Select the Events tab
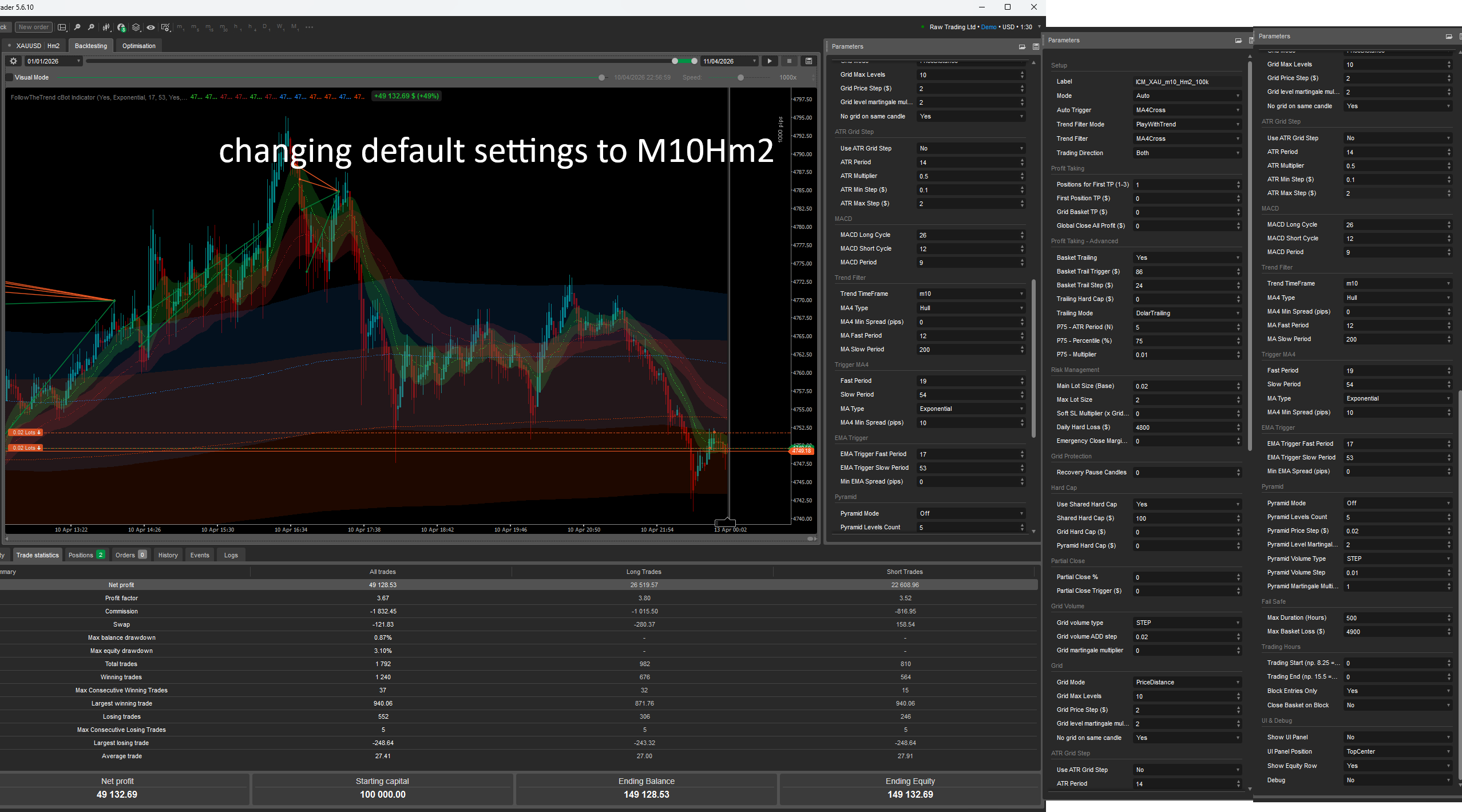The width and height of the screenshot is (1462, 812). [200, 555]
